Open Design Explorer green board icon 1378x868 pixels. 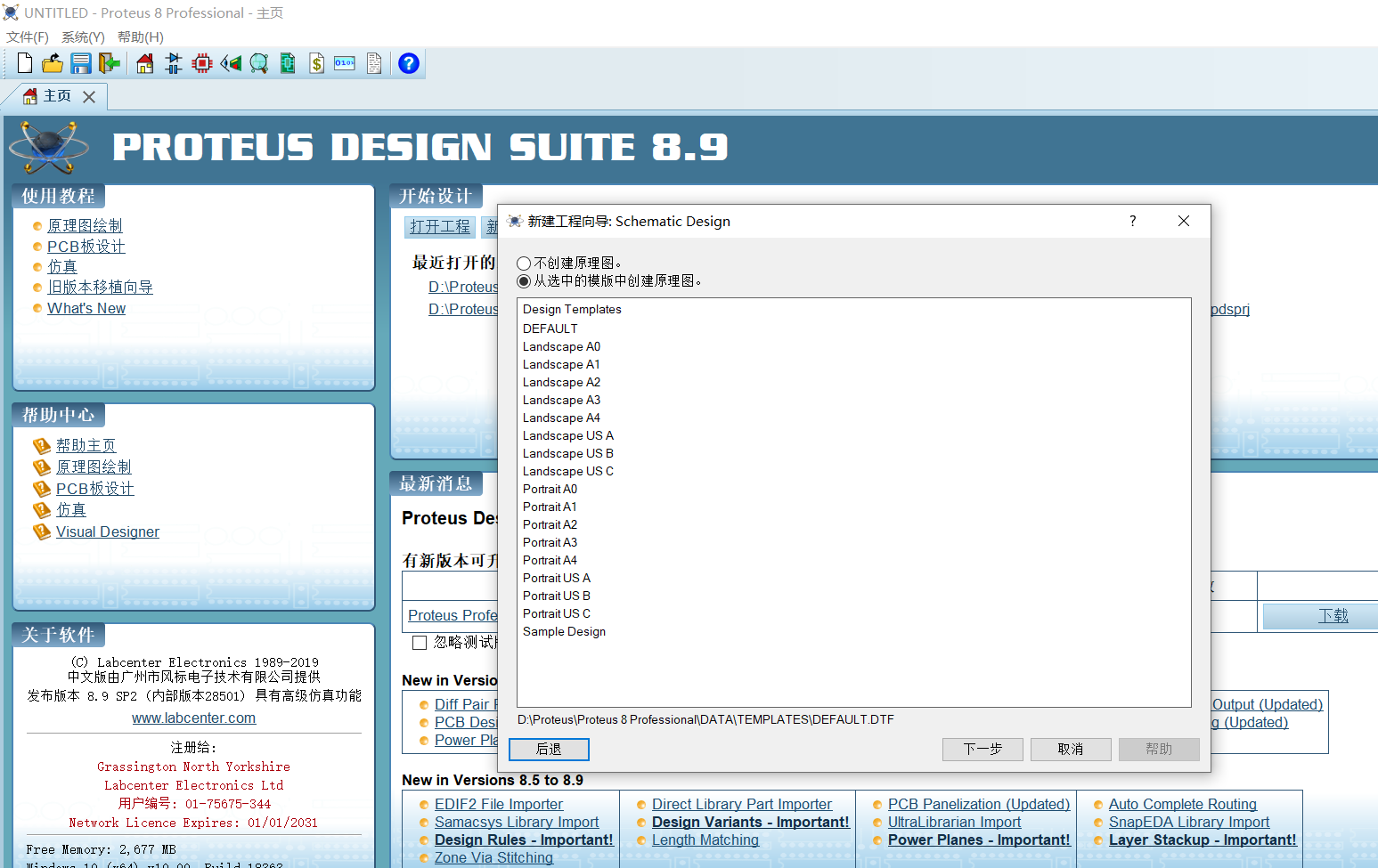tap(288, 63)
